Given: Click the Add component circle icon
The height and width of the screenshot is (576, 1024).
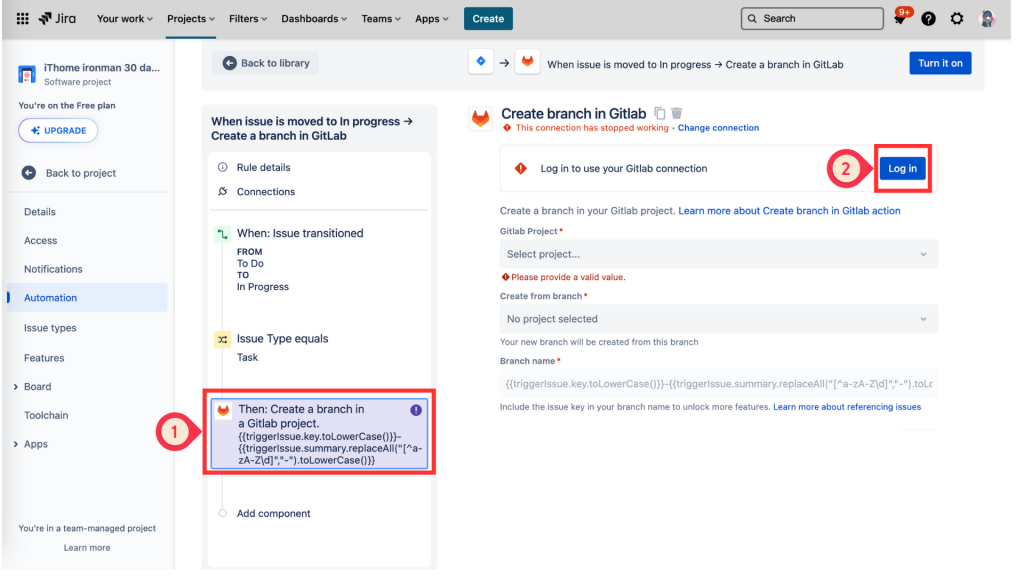Looking at the screenshot, I should 223,513.
